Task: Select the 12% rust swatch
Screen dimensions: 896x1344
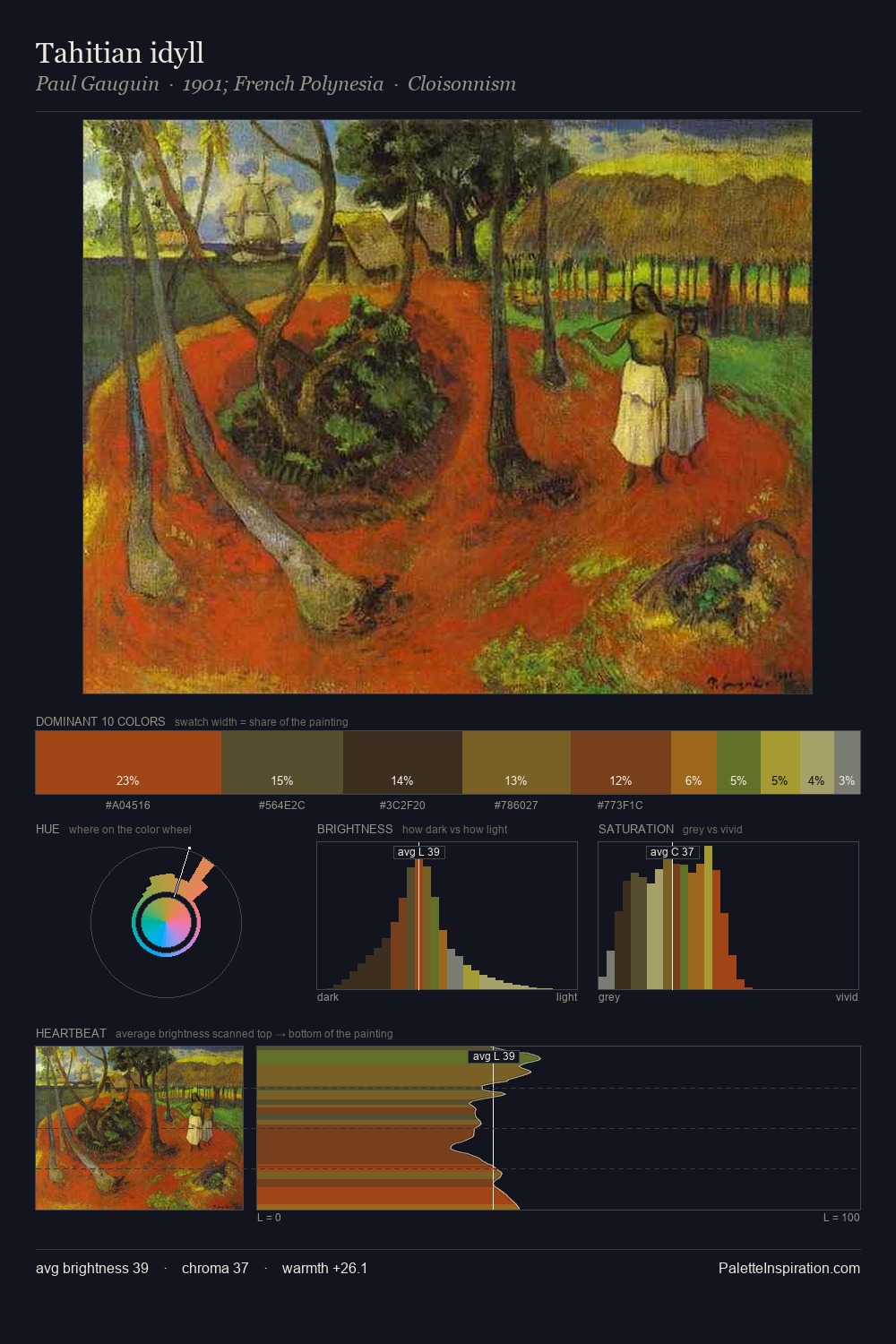Action: tap(621, 762)
